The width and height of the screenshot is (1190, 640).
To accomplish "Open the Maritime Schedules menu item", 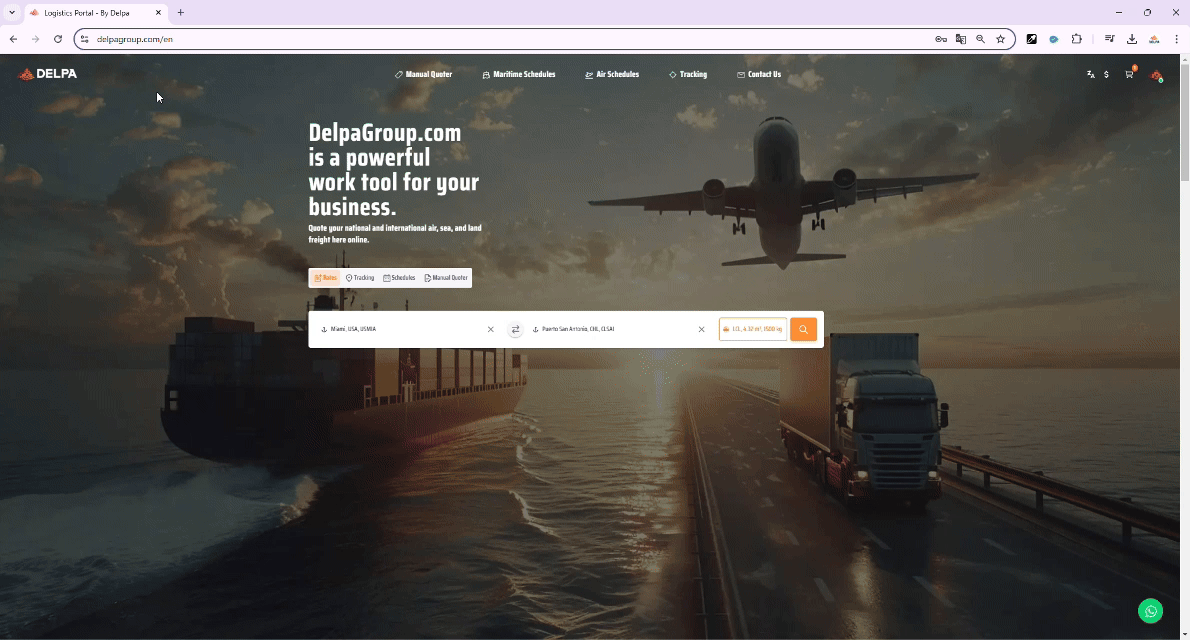I will pyautogui.click(x=518, y=74).
